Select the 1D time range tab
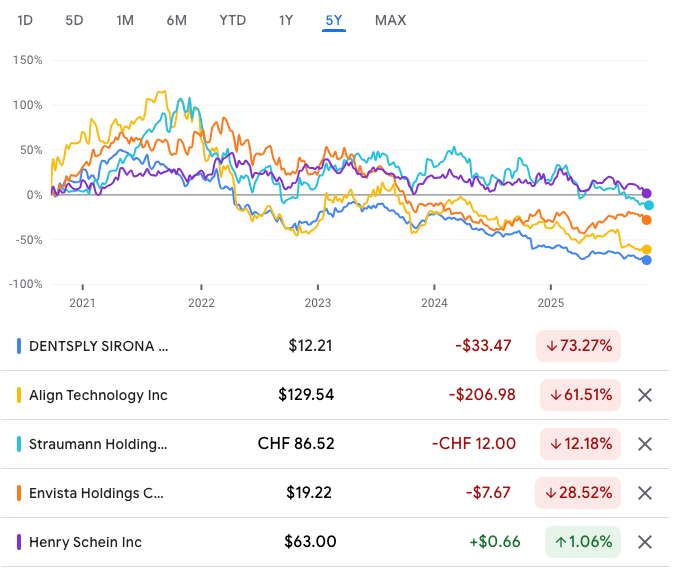The width and height of the screenshot is (676, 578). (x=26, y=20)
